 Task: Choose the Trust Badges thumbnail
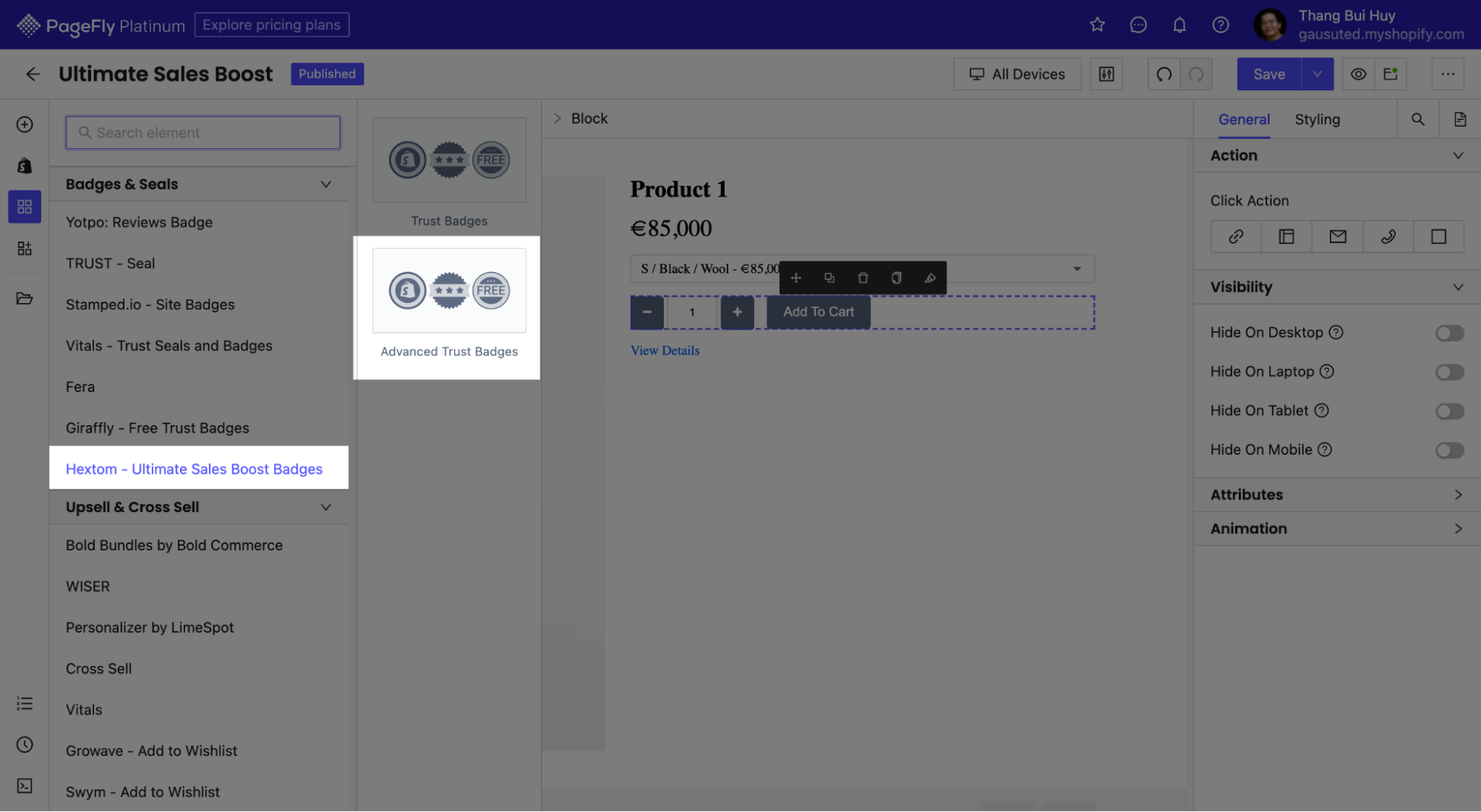click(449, 160)
